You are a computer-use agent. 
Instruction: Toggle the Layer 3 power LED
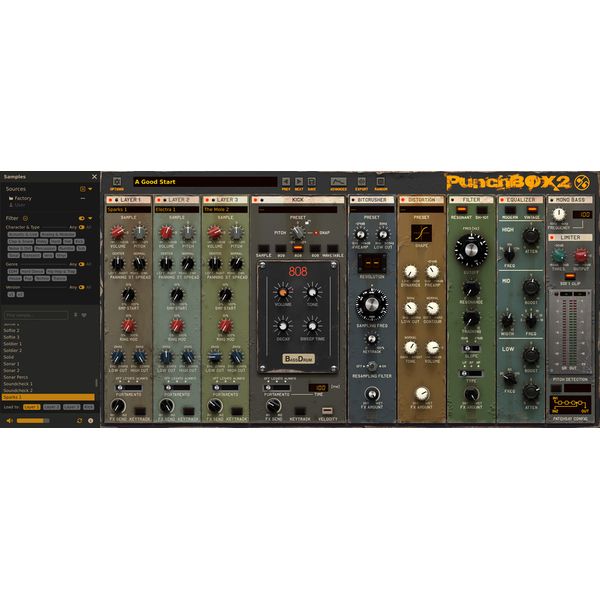(x=207, y=200)
